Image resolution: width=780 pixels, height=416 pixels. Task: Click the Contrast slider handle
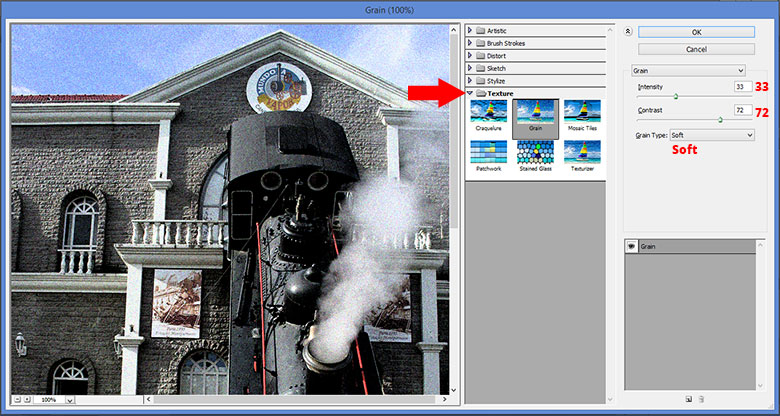721,120
